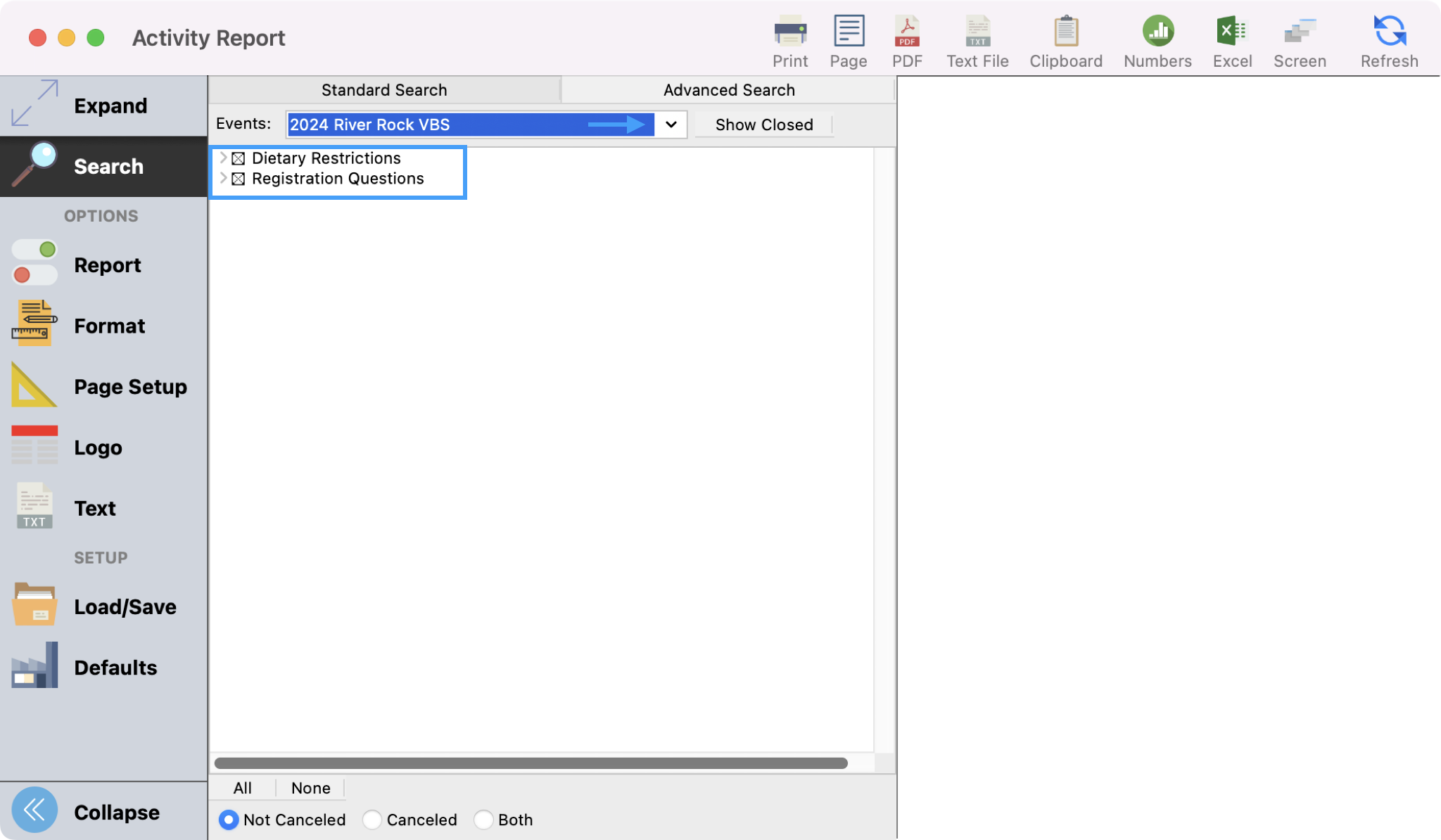Check the Dietary Restrictions checkbox
Screen dimensions: 1441x840
coord(239,158)
